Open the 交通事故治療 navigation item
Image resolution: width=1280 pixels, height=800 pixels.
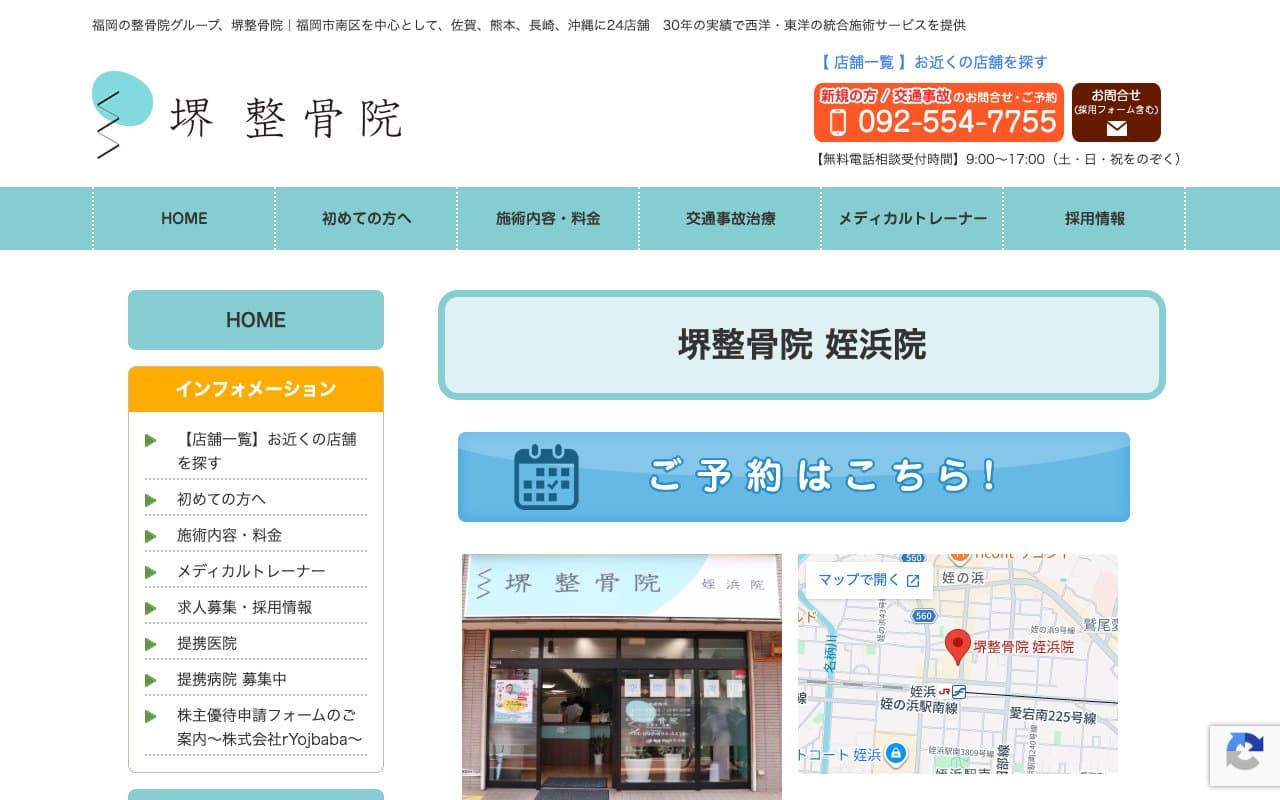(x=731, y=218)
